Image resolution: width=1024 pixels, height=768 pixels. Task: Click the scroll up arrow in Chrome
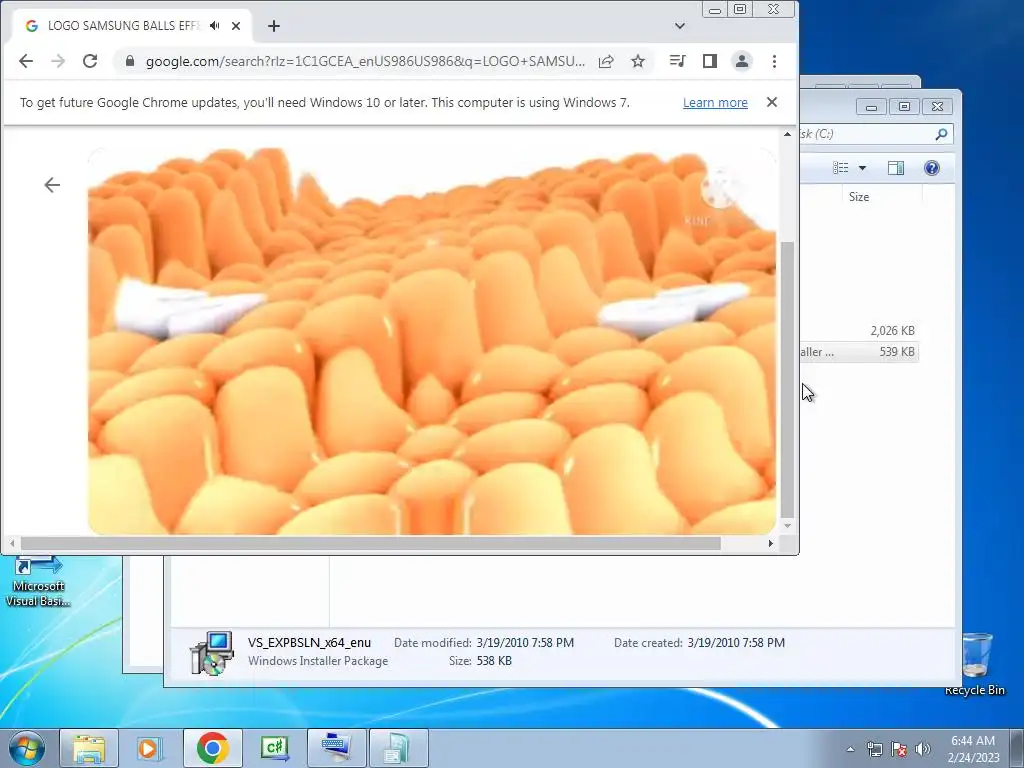788,134
